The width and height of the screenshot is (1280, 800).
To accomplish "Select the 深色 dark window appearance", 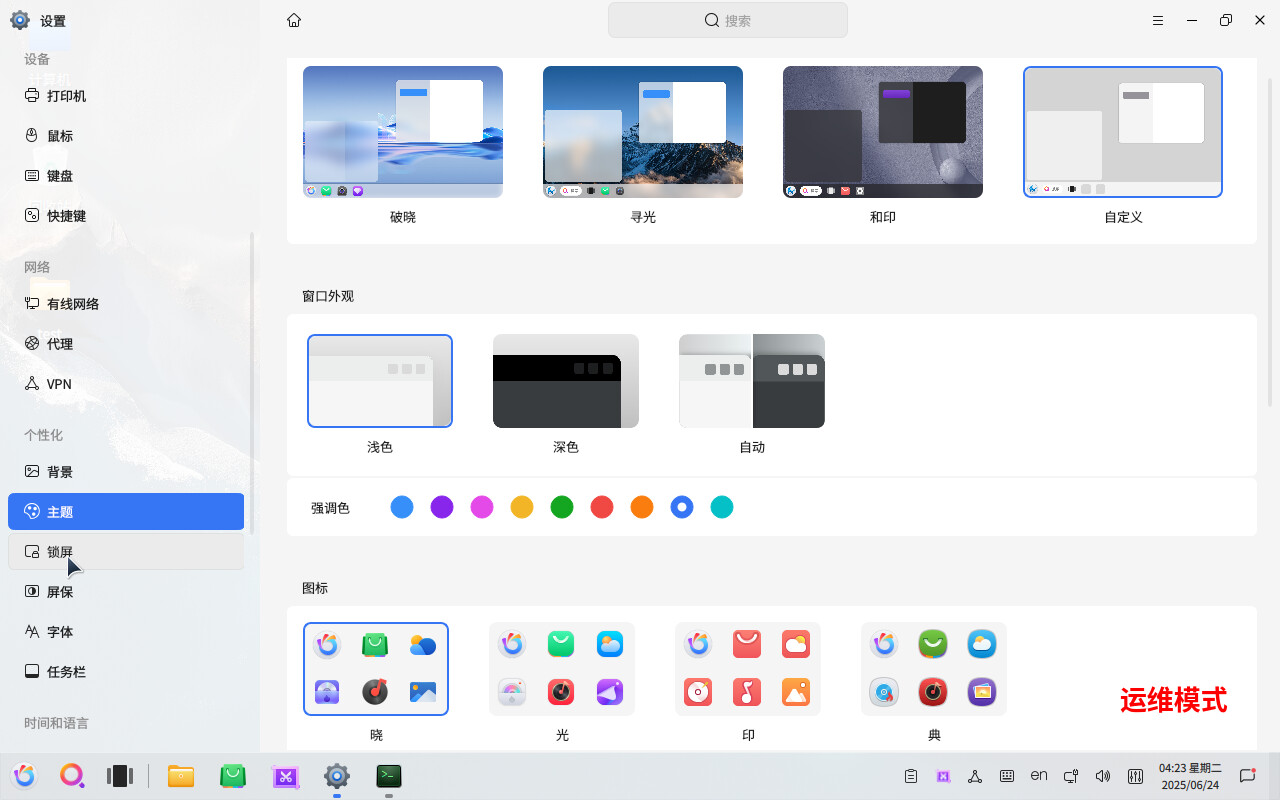I will pyautogui.click(x=565, y=381).
